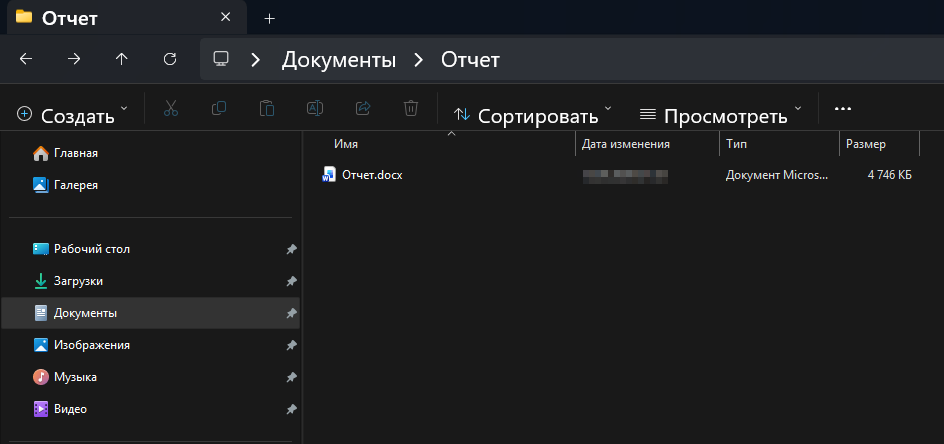Open the Сортировать dropdown menu
Viewport: 944px width, 444px height.
point(532,113)
